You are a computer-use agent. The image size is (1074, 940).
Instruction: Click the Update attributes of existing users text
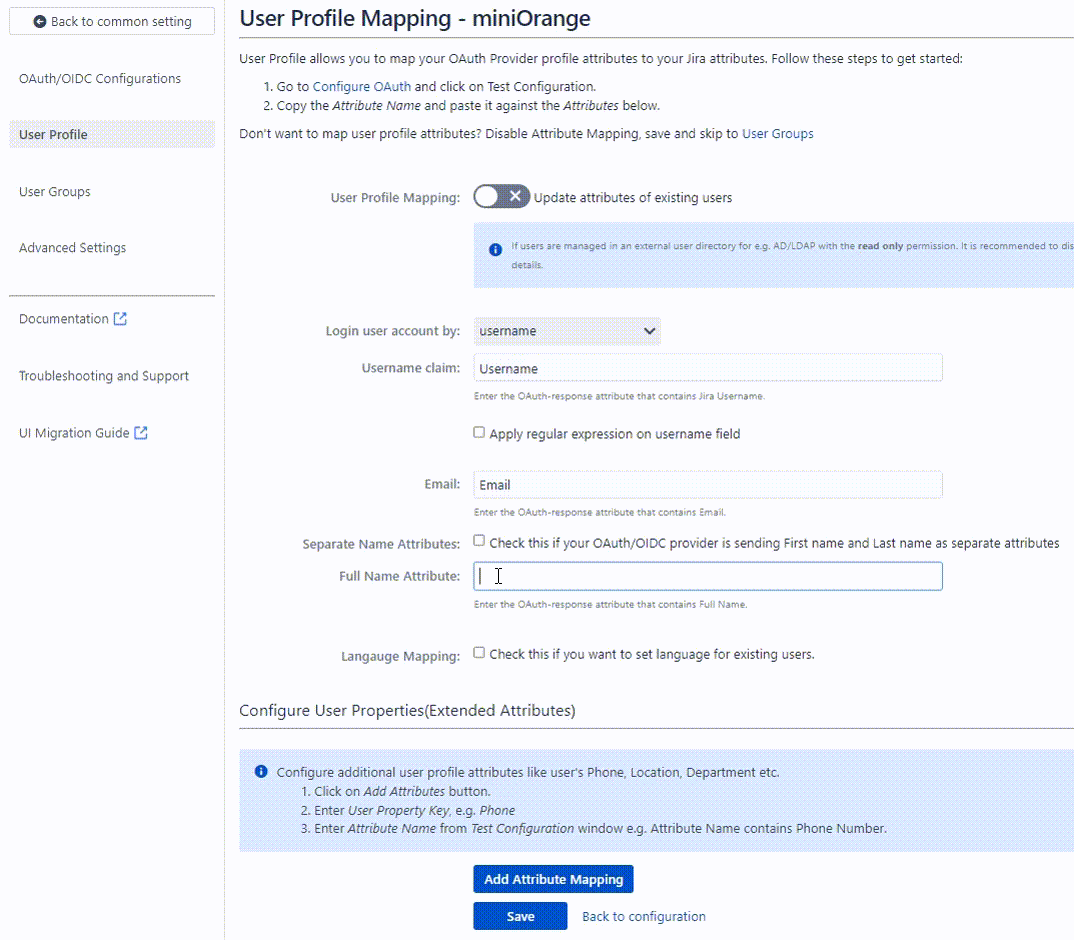pyautogui.click(x=633, y=197)
